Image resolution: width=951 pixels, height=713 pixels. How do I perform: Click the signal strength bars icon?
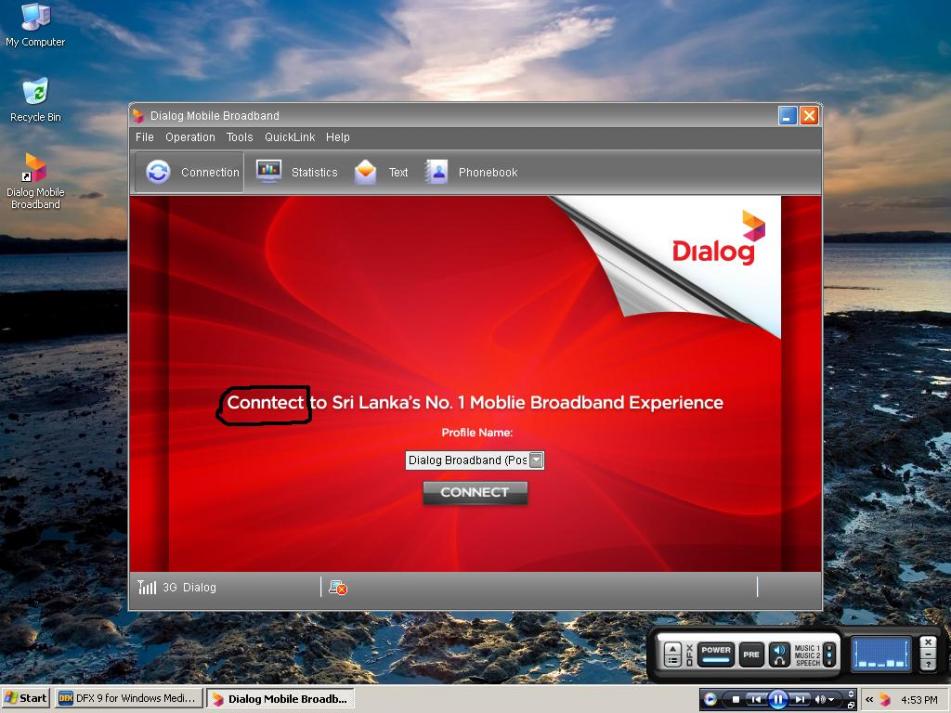146,586
